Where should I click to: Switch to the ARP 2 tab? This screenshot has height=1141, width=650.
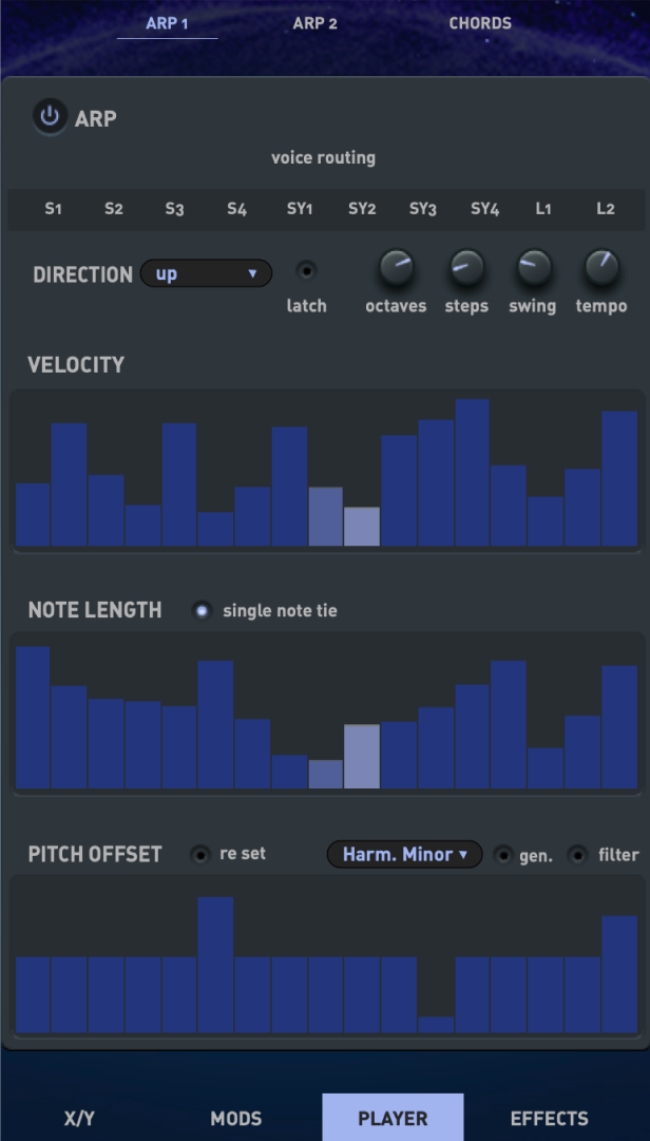[x=315, y=23]
